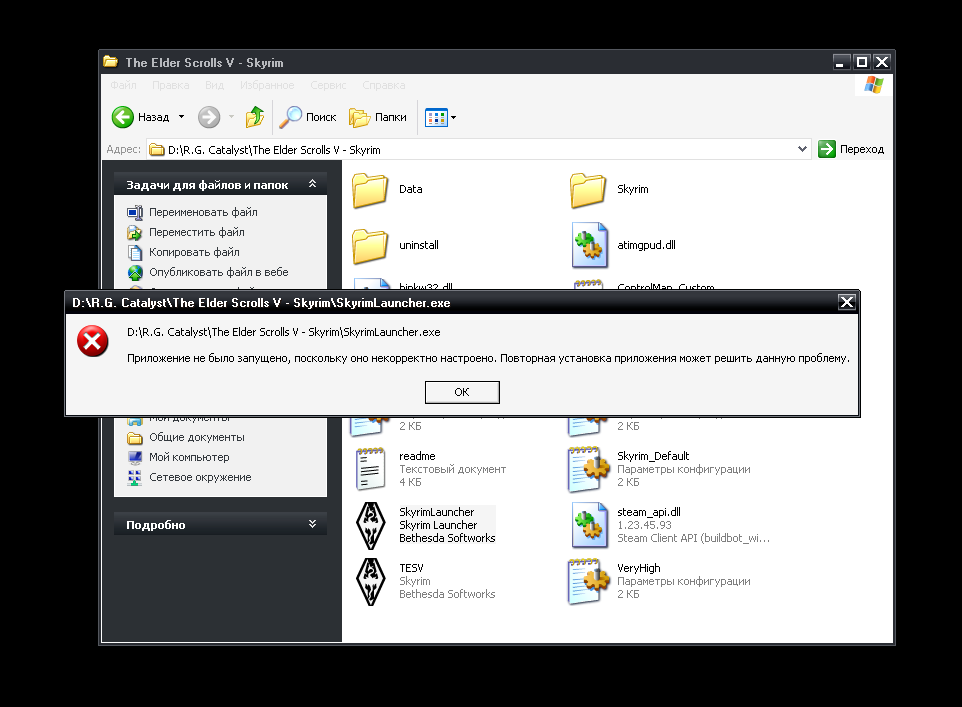The width and height of the screenshot is (962, 707).
Task: Open the Избранное menu
Action: pyautogui.click(x=267, y=85)
